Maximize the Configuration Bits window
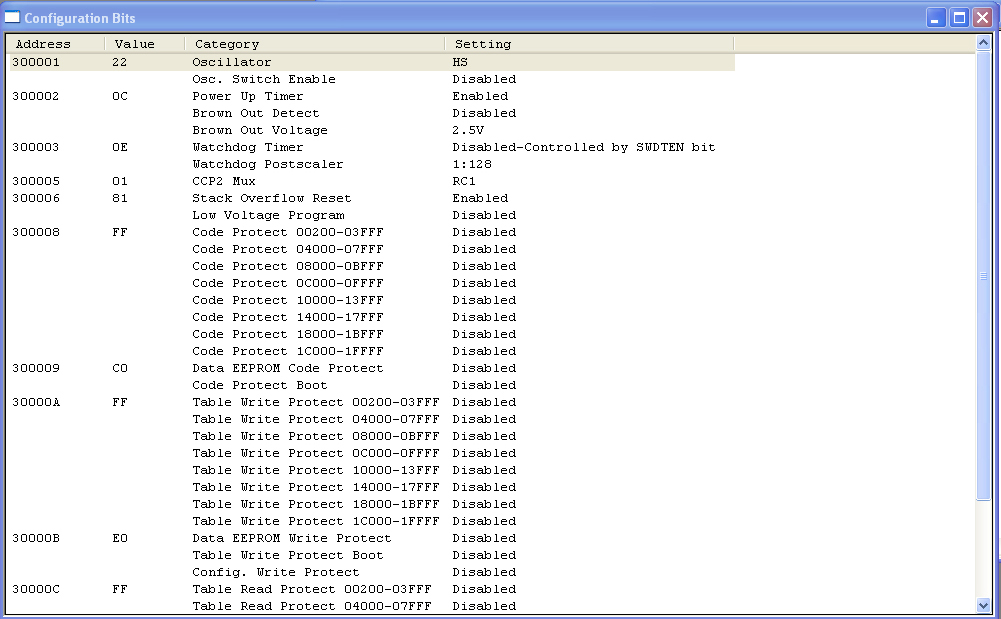1001x619 pixels. click(959, 18)
